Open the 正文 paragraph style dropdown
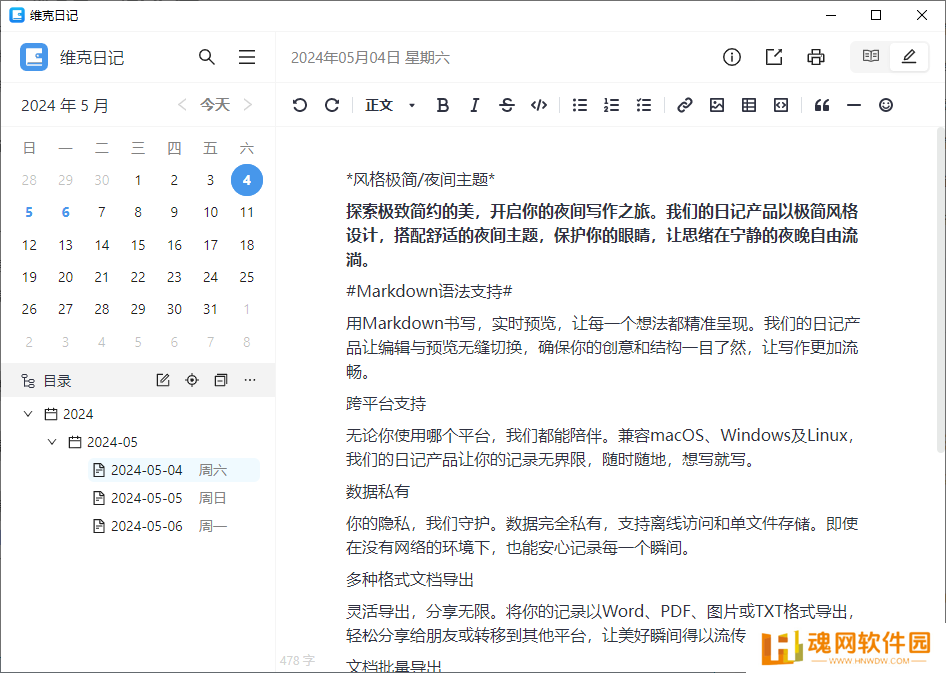This screenshot has height=673, width=946. 390,105
